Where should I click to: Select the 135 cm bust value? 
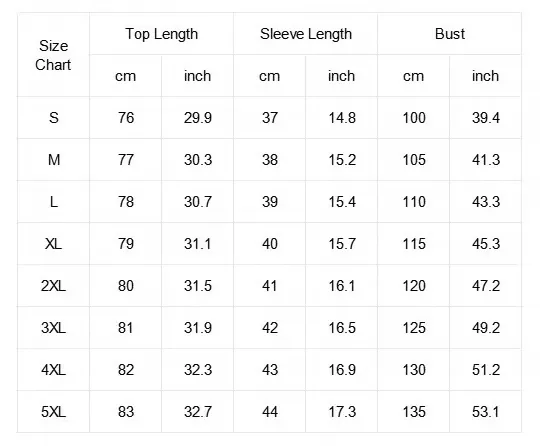pos(414,412)
